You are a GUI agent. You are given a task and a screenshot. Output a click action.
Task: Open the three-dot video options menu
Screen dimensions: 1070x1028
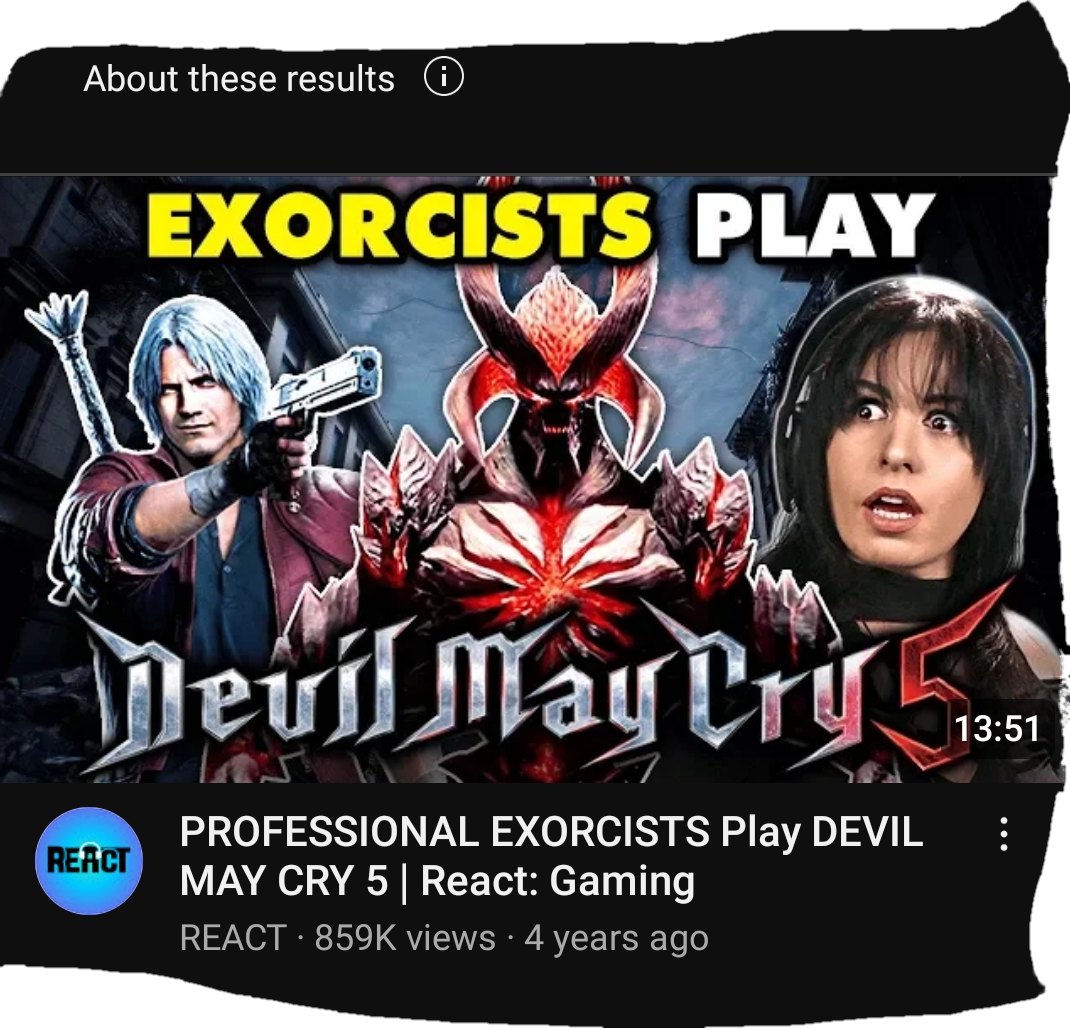coord(1003,834)
